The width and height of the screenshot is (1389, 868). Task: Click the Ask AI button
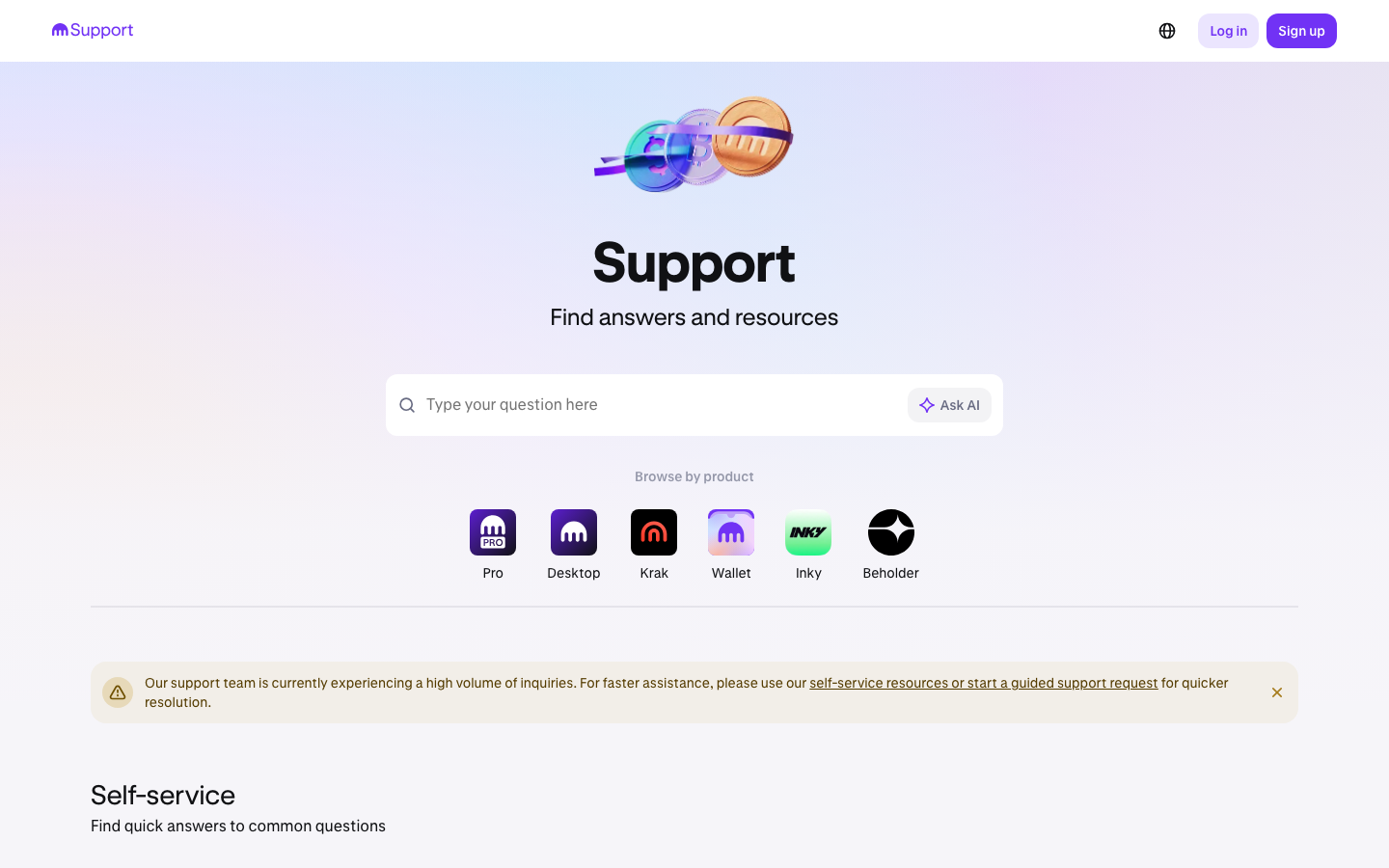pos(949,405)
